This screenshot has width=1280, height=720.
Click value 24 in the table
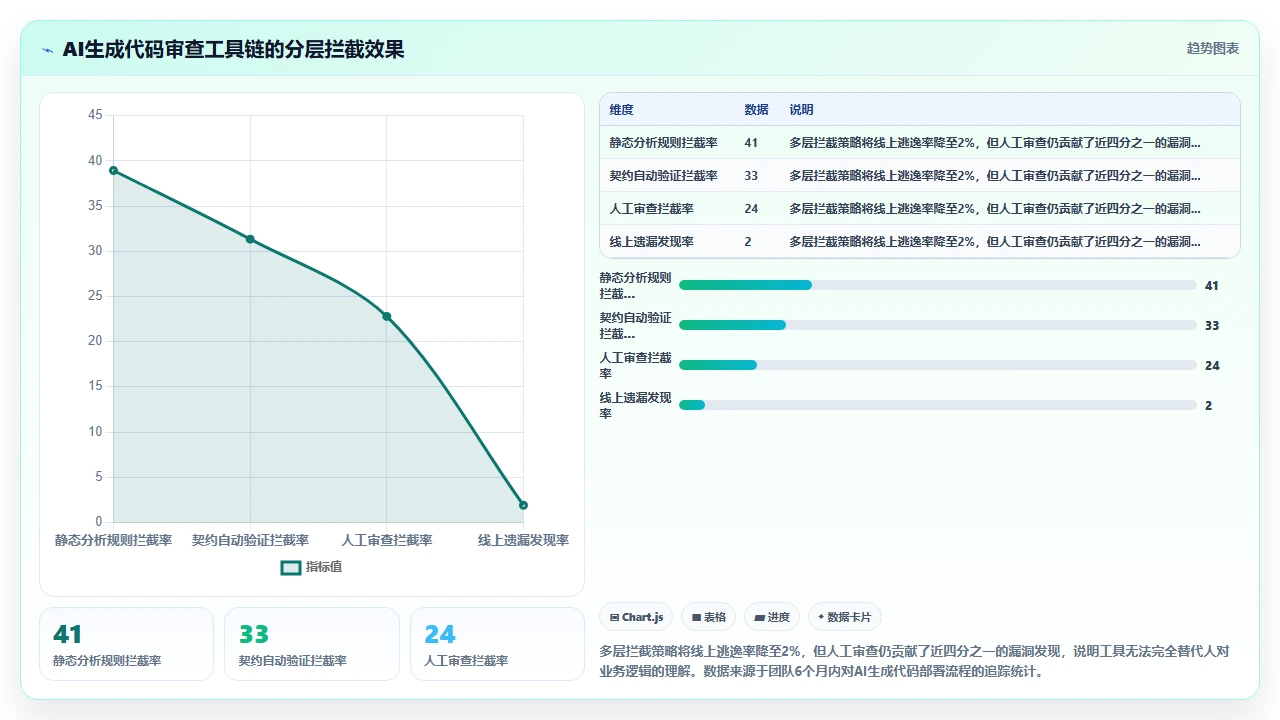tap(752, 209)
